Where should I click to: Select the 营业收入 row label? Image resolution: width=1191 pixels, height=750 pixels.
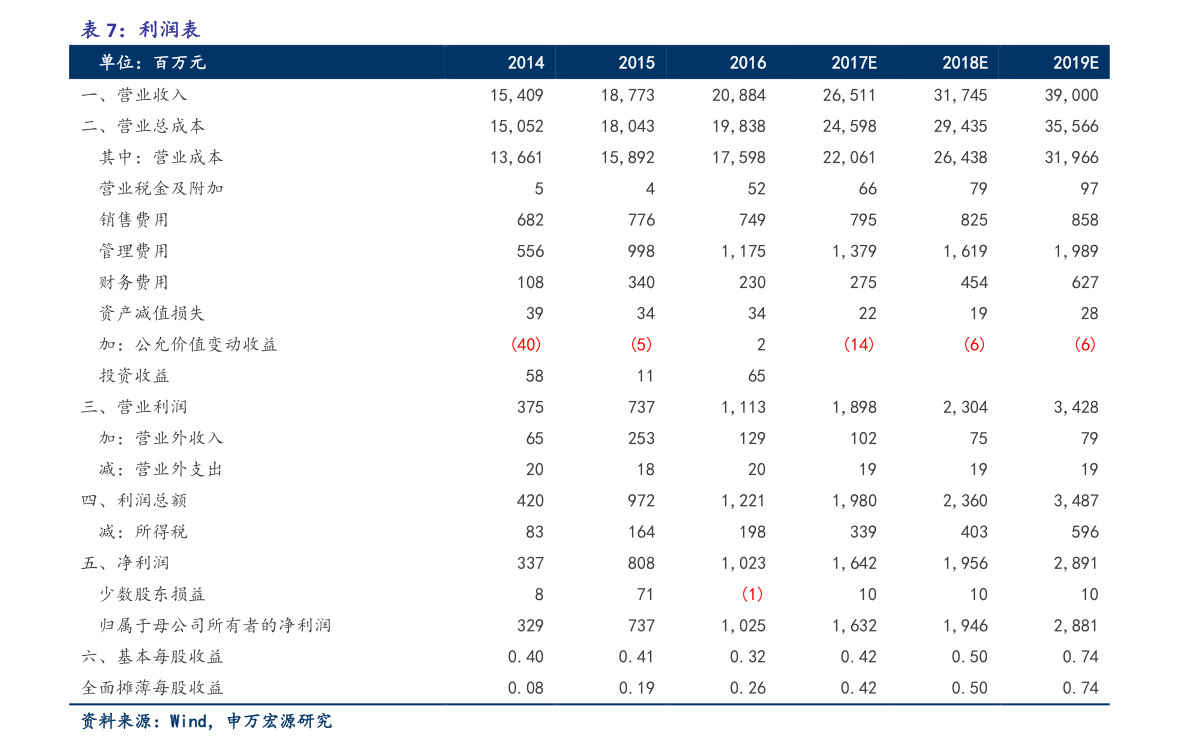[134, 95]
